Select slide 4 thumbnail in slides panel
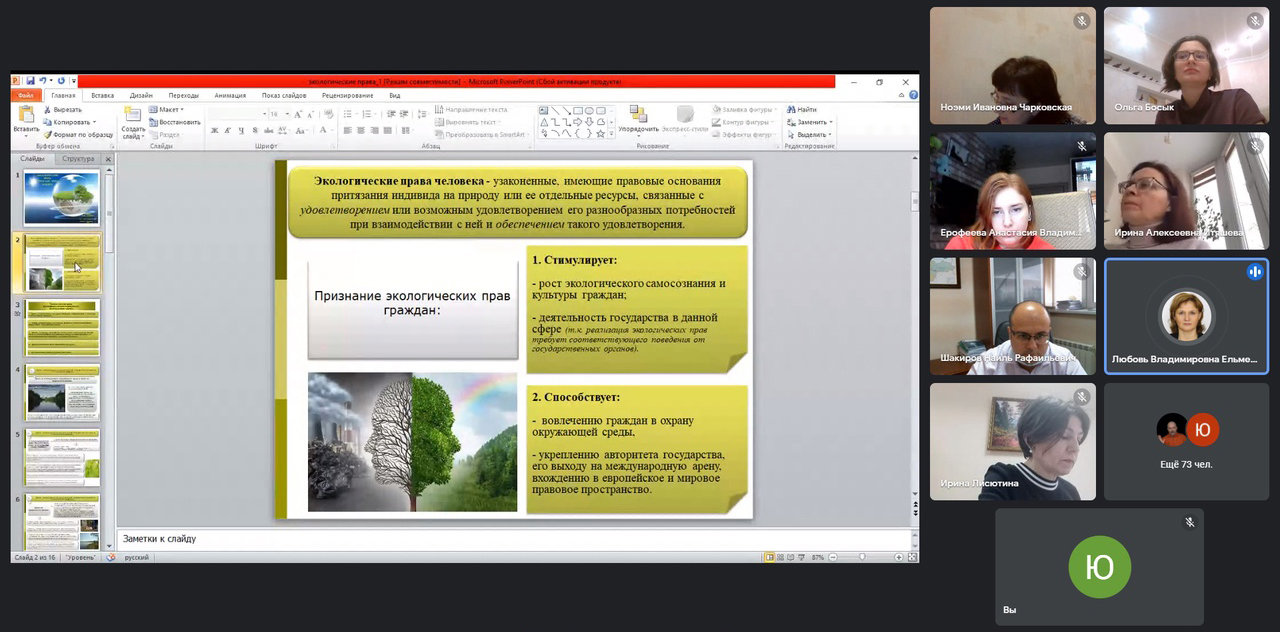The height and width of the screenshot is (632, 1280). click(62, 392)
